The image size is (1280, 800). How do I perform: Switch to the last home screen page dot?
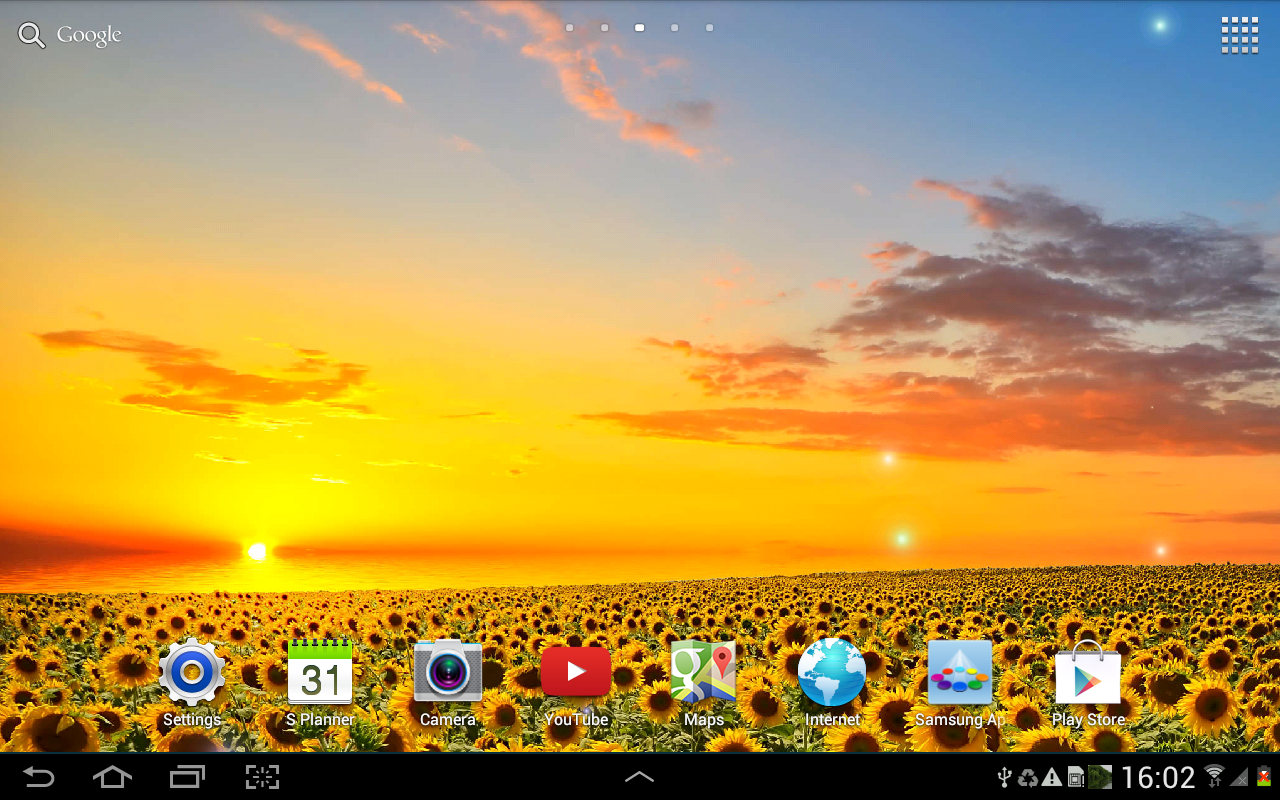click(710, 28)
